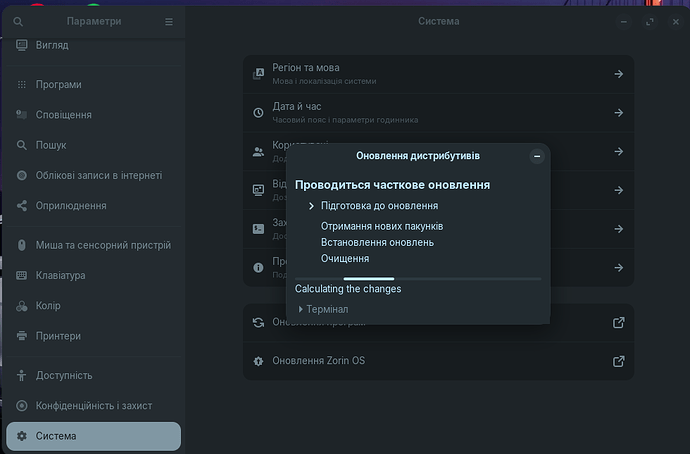Click the Оприлюднення share icon
The image size is (690, 454).
(x=22, y=206)
